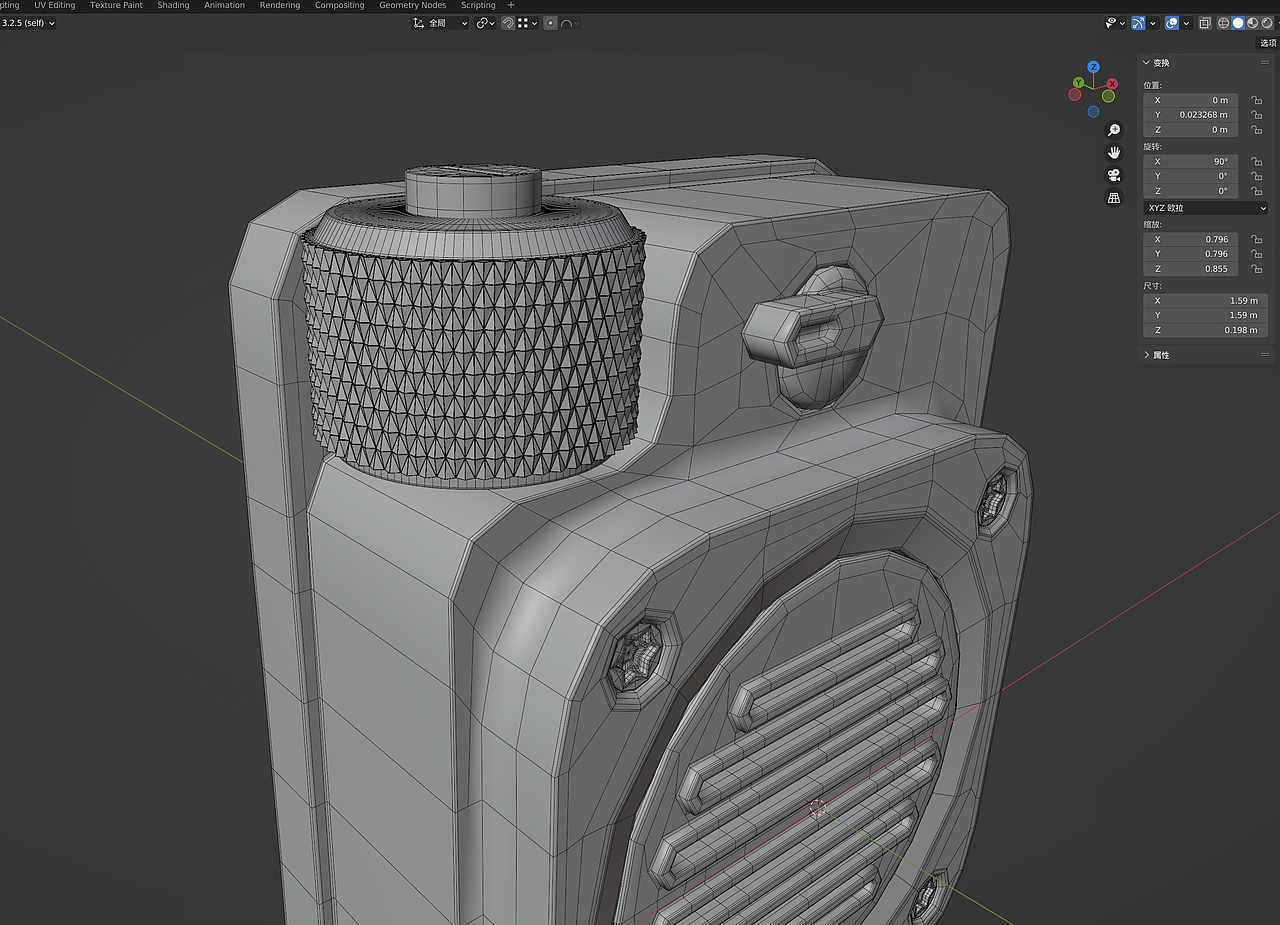The image size is (1280, 925).
Task: Click rotation Z 0° field
Action: coord(1191,191)
